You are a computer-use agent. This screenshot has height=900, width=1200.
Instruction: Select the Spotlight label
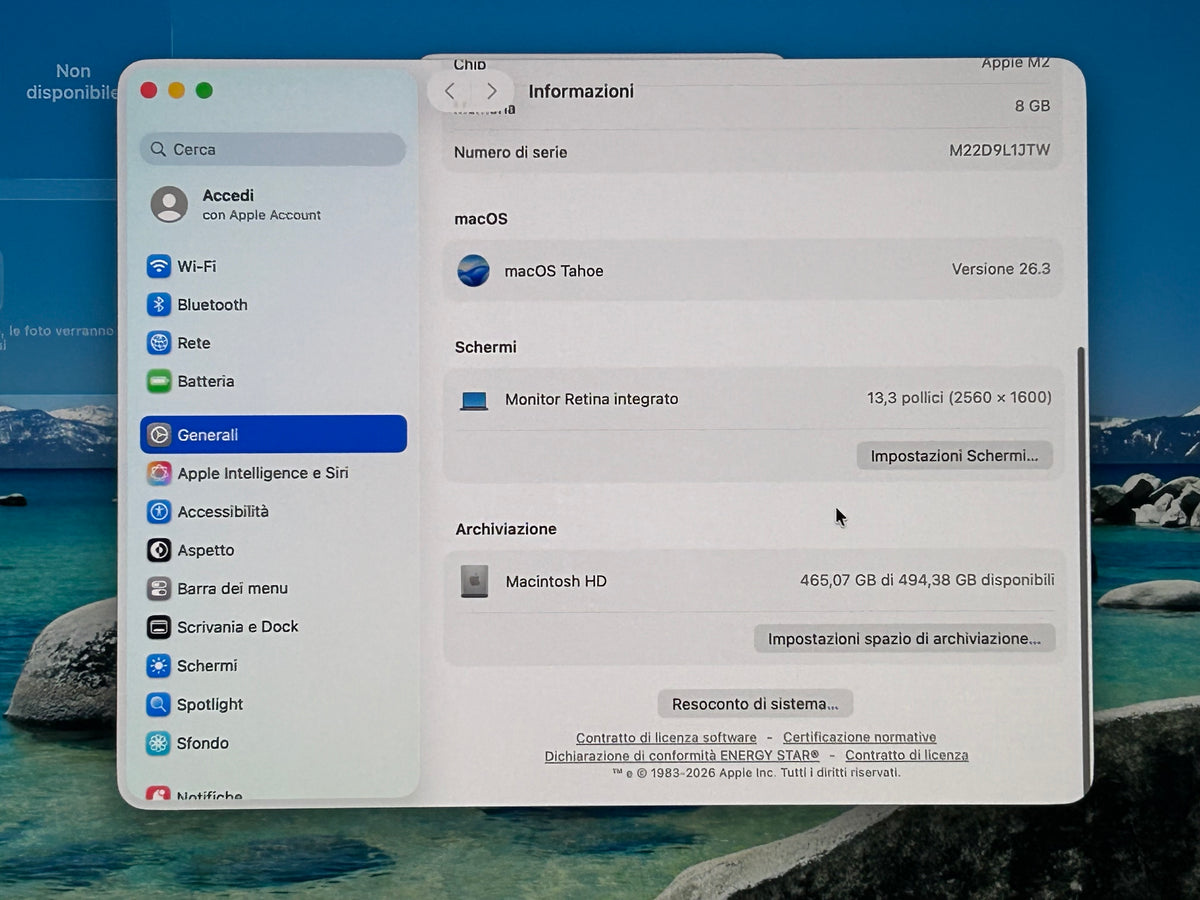point(210,704)
